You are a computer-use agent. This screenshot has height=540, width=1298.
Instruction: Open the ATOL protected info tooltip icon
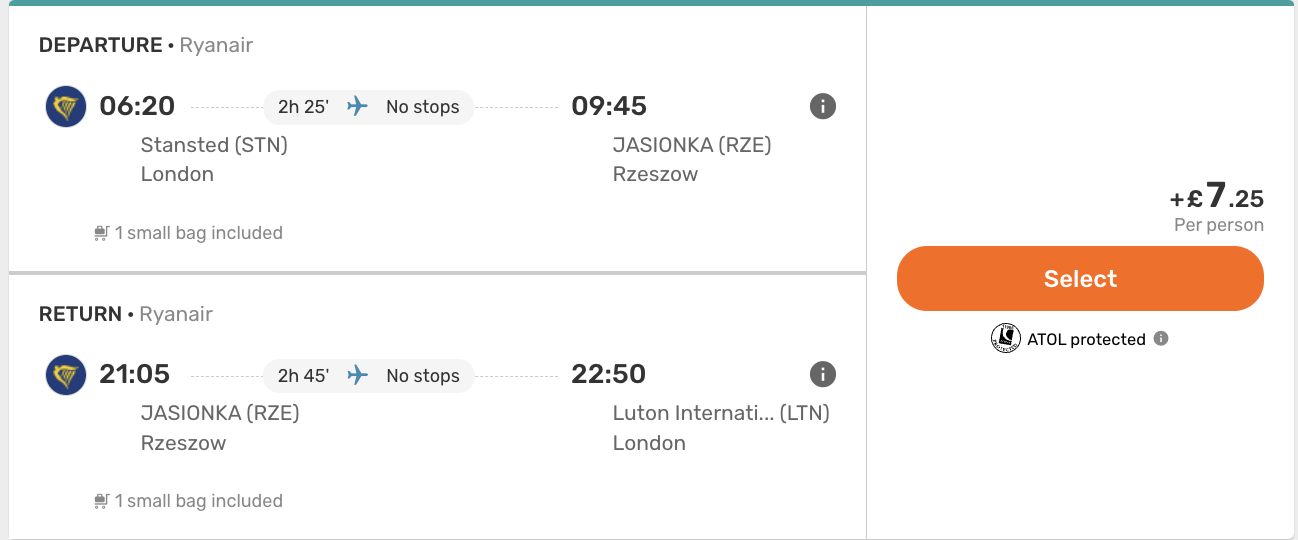[x=1161, y=339]
